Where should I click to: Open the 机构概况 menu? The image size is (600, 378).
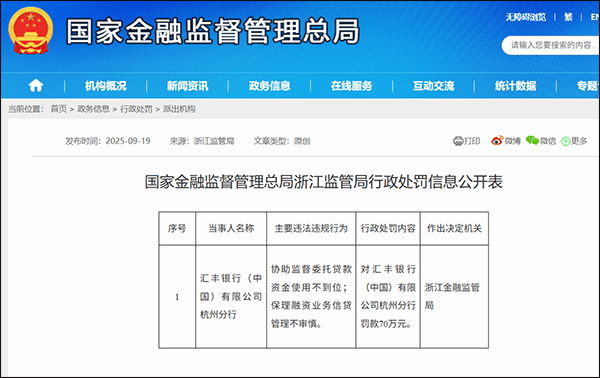[106, 86]
